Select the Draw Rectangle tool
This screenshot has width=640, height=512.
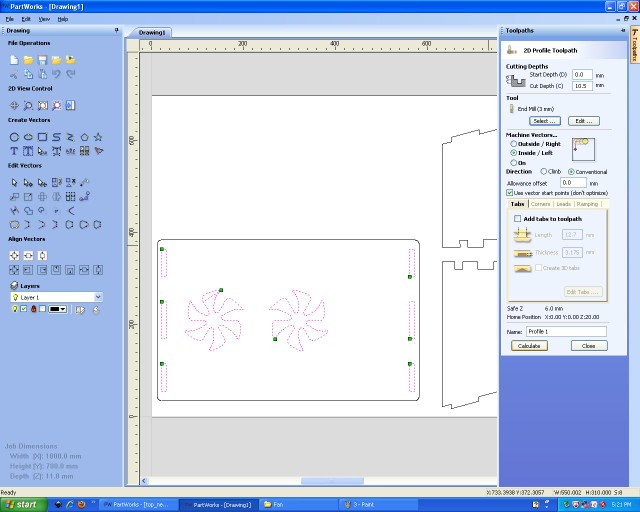tap(42, 137)
